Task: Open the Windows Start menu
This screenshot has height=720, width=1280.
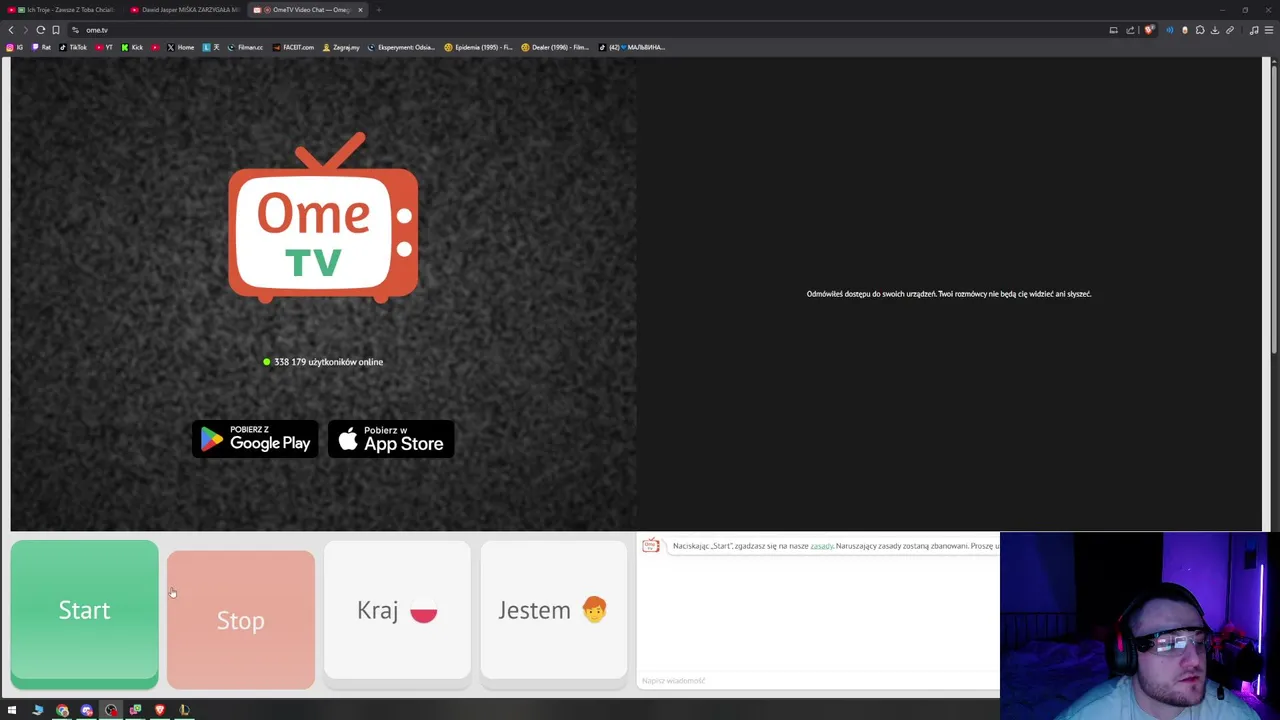Action: click(12, 710)
